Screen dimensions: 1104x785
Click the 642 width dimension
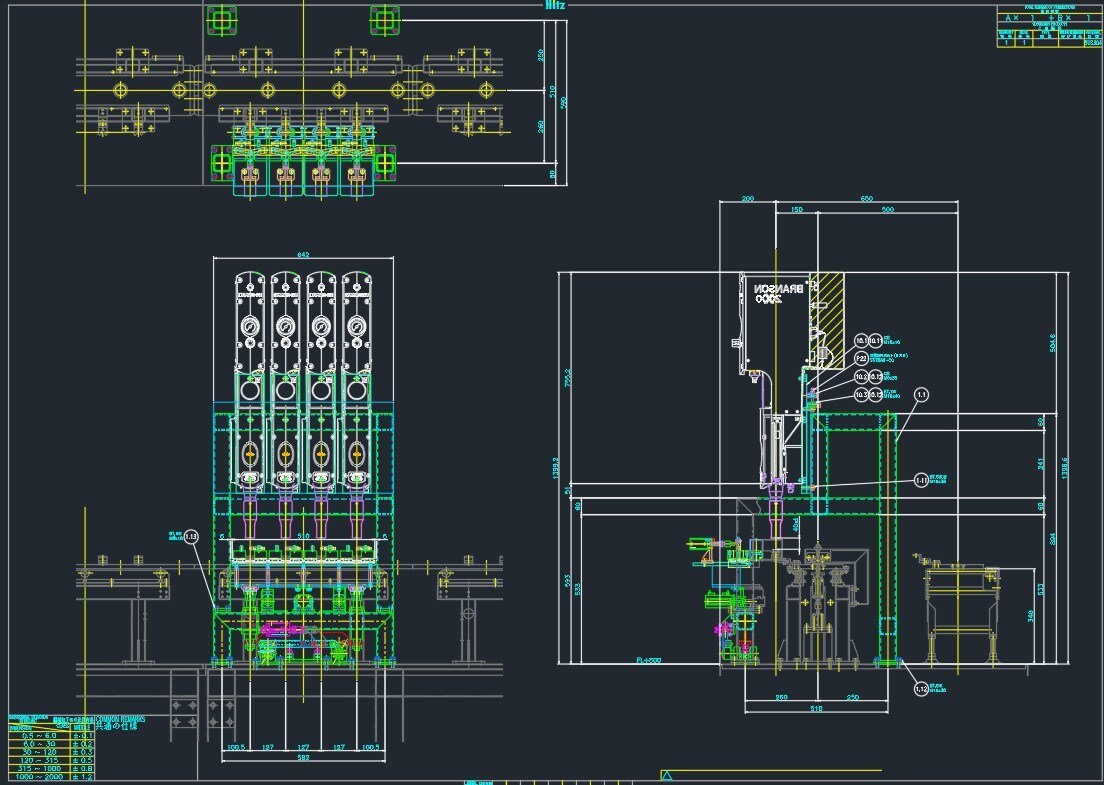click(303, 255)
